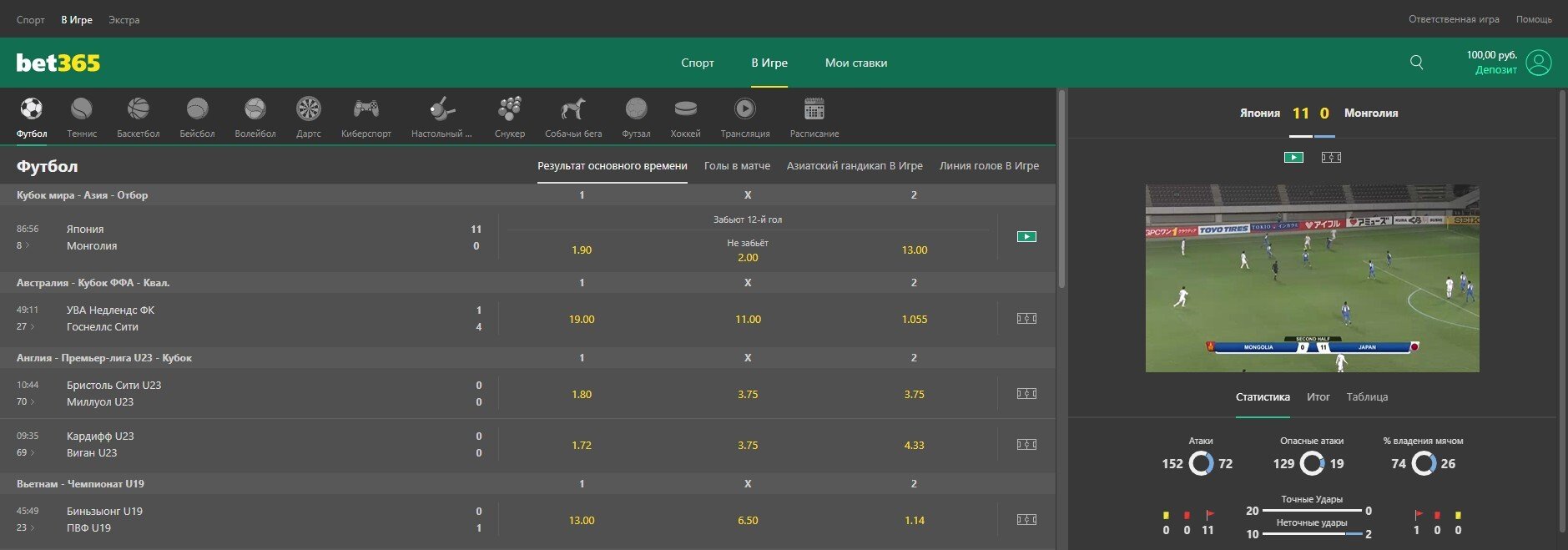
Task: Select the Darts sport icon
Action: [x=308, y=109]
